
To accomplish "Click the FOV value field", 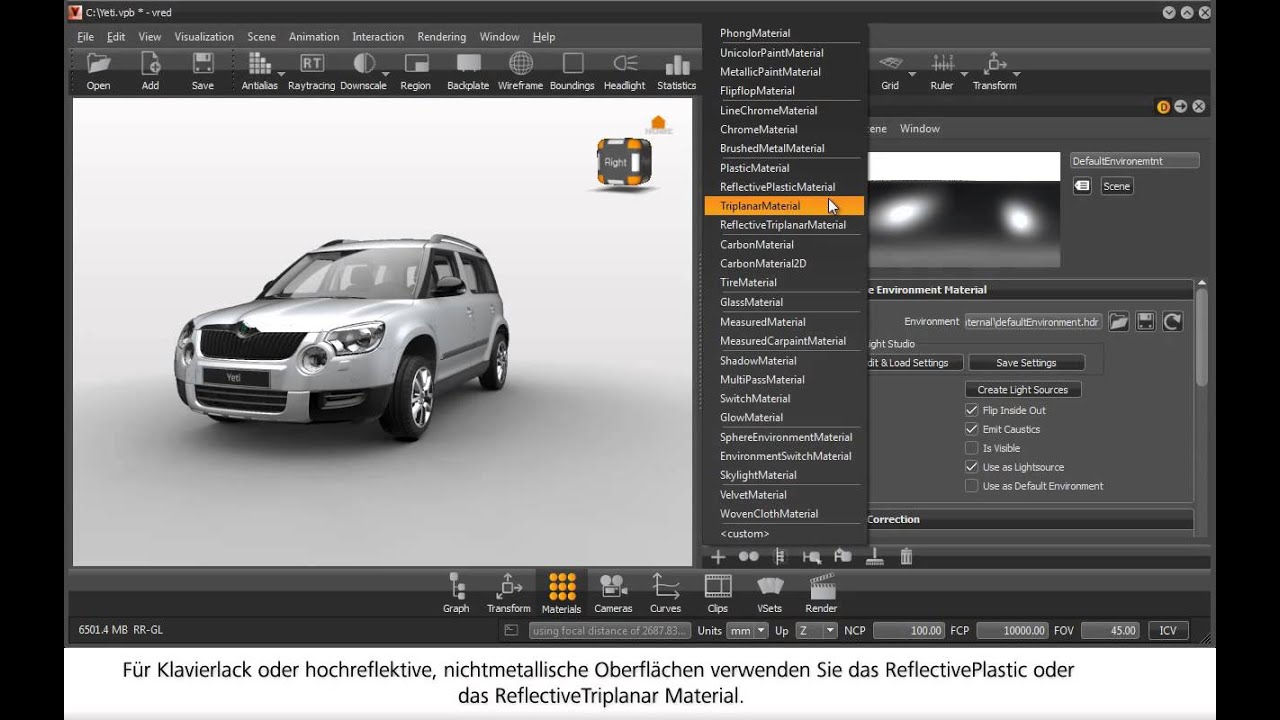I will pos(1110,631).
